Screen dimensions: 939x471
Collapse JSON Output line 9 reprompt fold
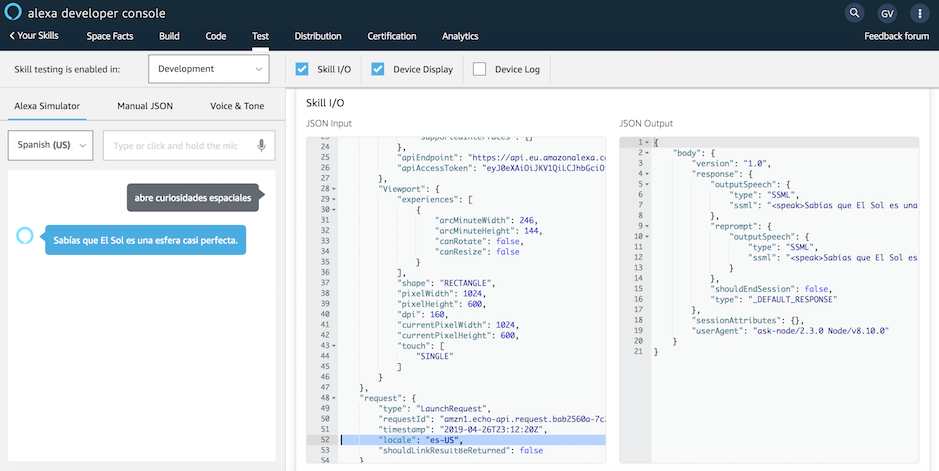click(647, 226)
